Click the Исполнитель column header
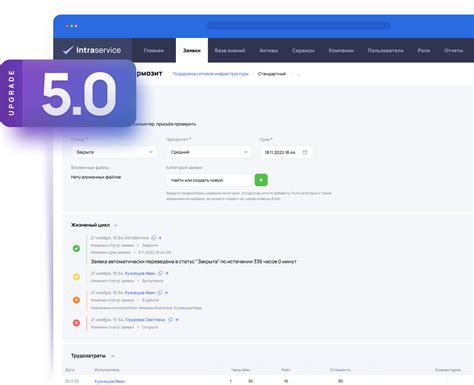This screenshot has height=385, width=474. [x=107, y=370]
